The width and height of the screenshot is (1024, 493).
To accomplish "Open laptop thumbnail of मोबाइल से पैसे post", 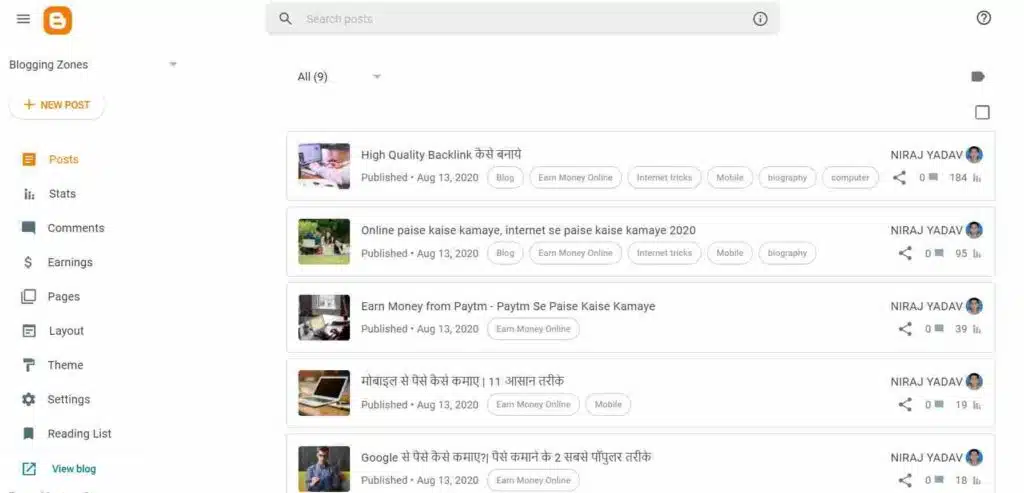I will (x=324, y=393).
